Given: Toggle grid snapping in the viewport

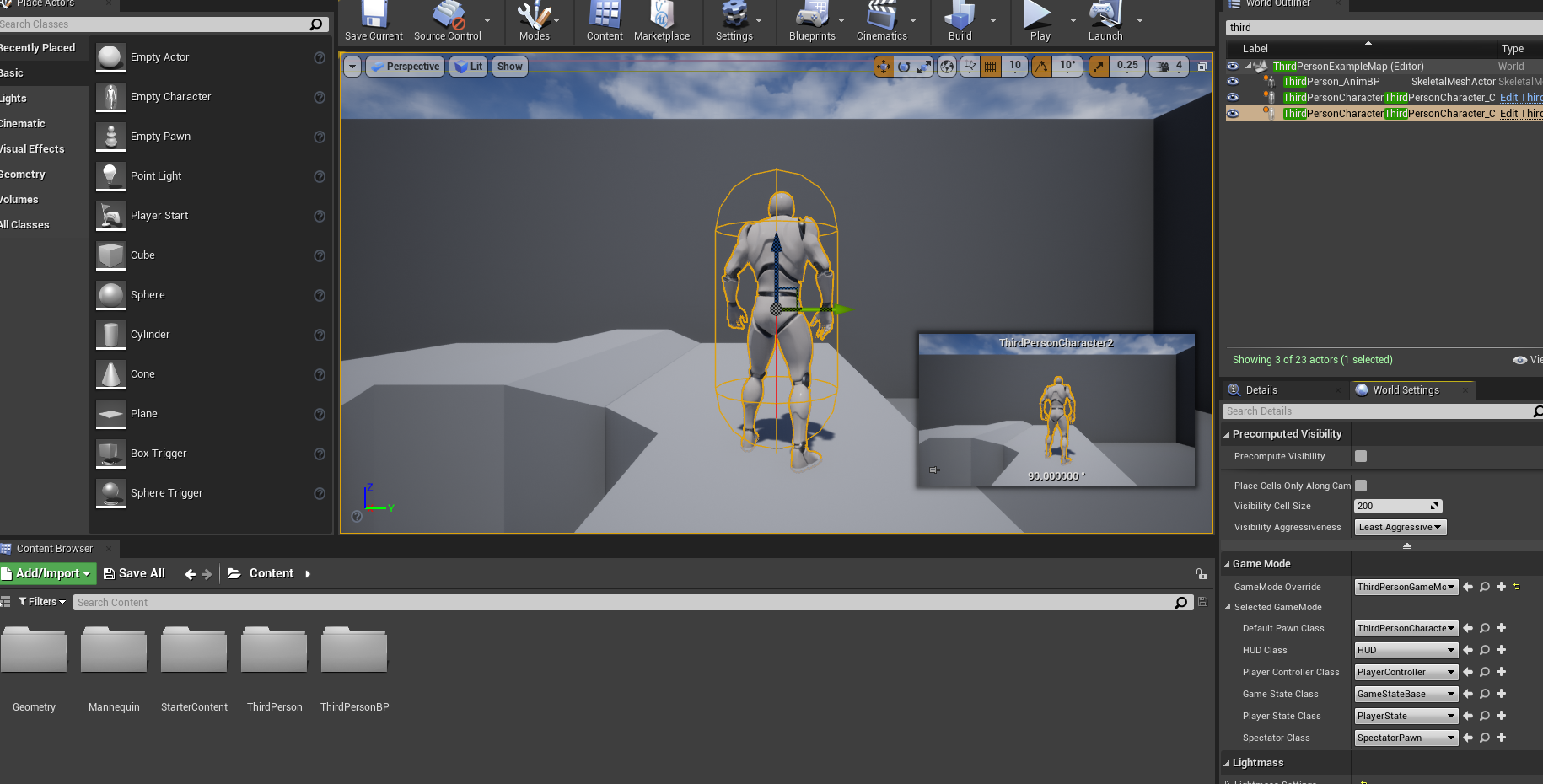Looking at the screenshot, I should click(x=991, y=67).
